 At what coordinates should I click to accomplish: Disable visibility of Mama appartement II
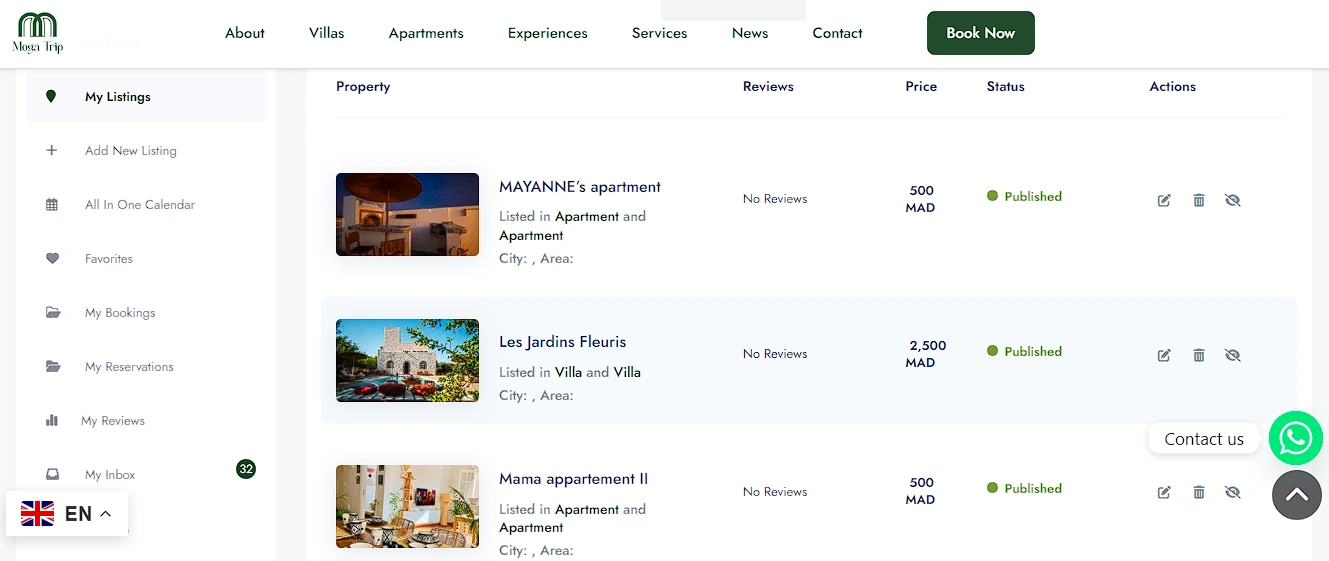(x=1232, y=492)
